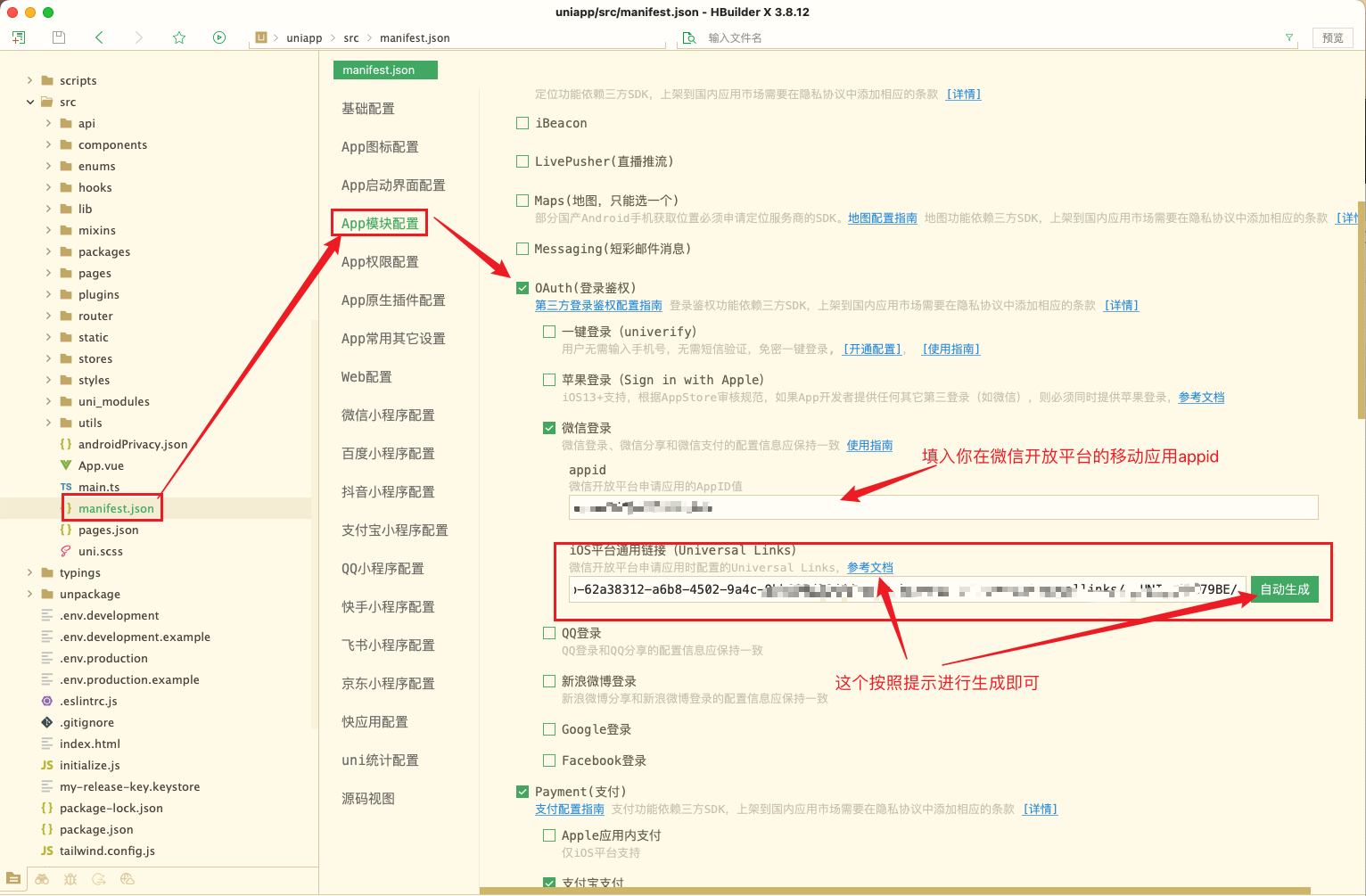Open the 基础配置 section
The height and width of the screenshot is (896, 1366).
[368, 108]
